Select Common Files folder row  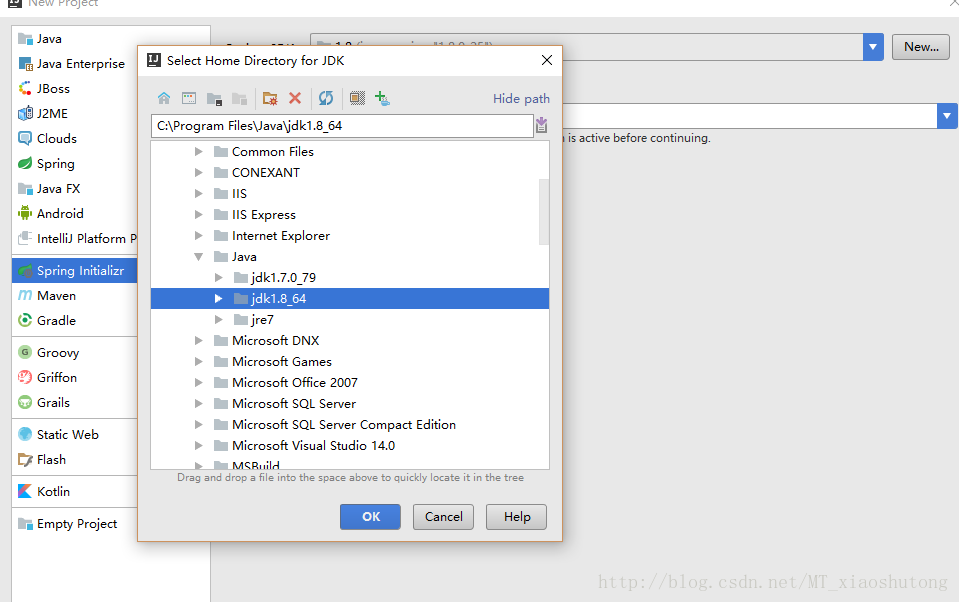[x=350, y=152]
